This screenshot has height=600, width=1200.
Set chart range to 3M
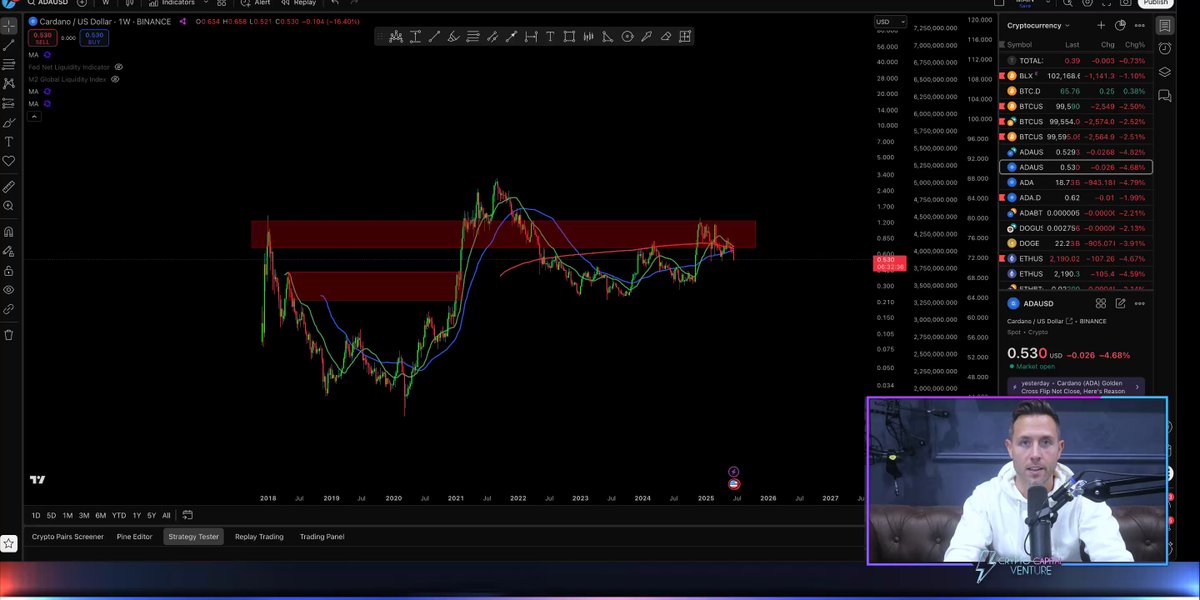pyautogui.click(x=84, y=515)
